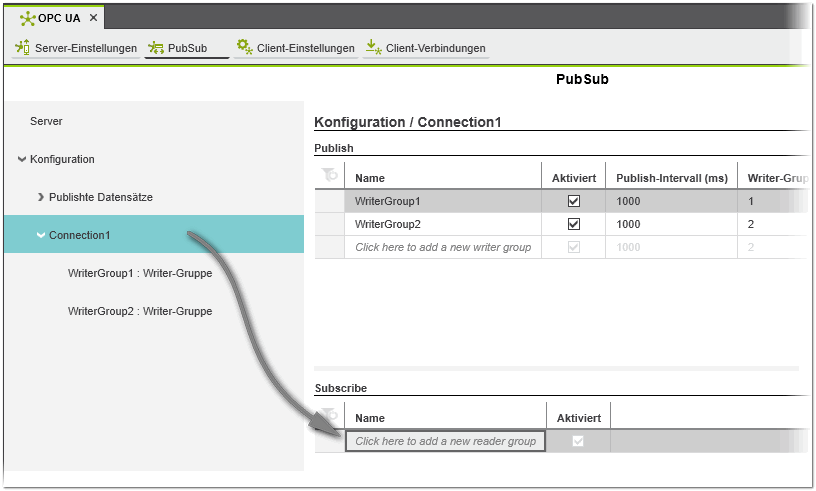Click the Server-Einstellungen toolbar icon
Image resolution: width=816 pixels, height=491 pixels.
(x=22, y=48)
